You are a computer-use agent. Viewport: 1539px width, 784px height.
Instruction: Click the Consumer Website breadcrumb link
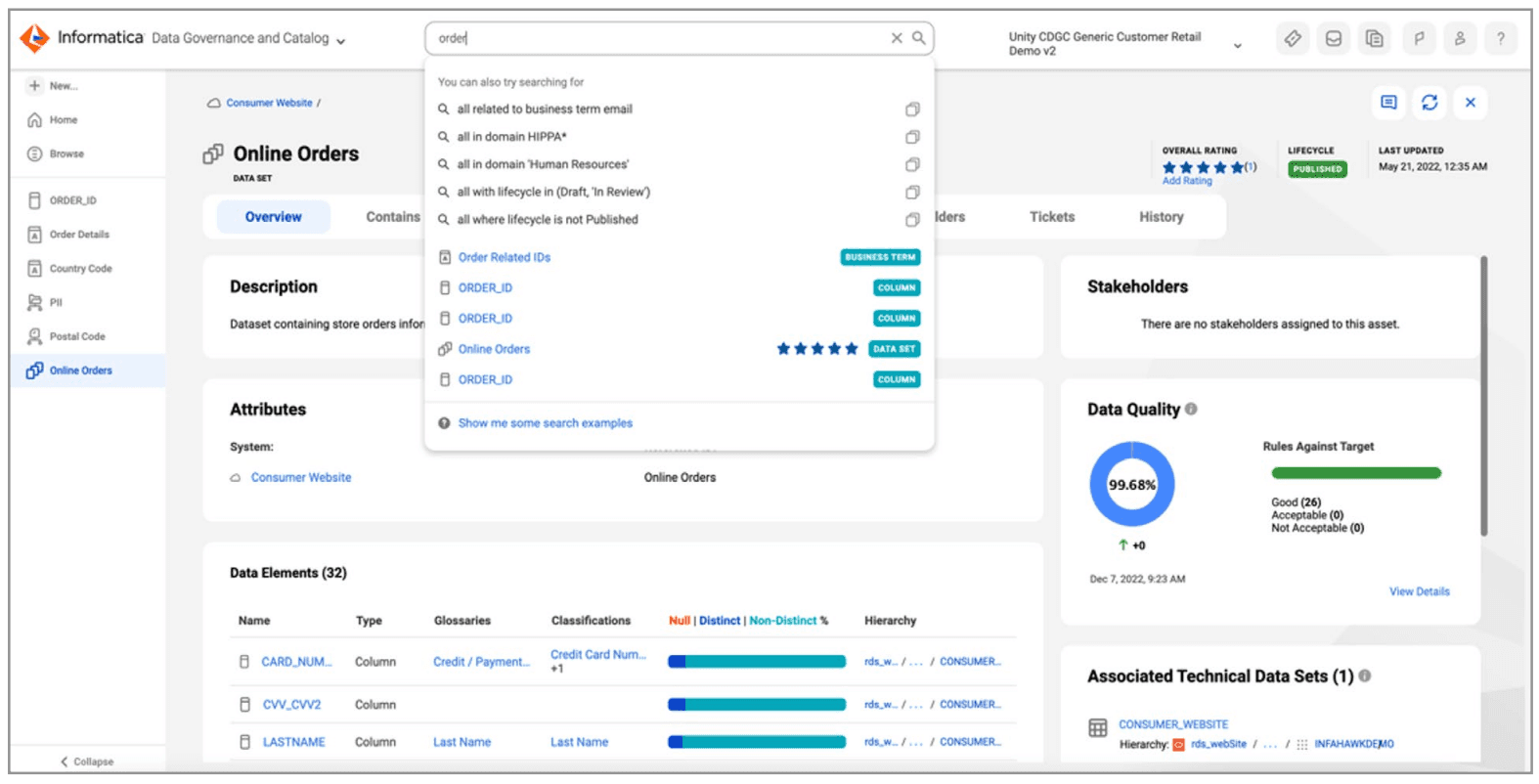pos(269,103)
